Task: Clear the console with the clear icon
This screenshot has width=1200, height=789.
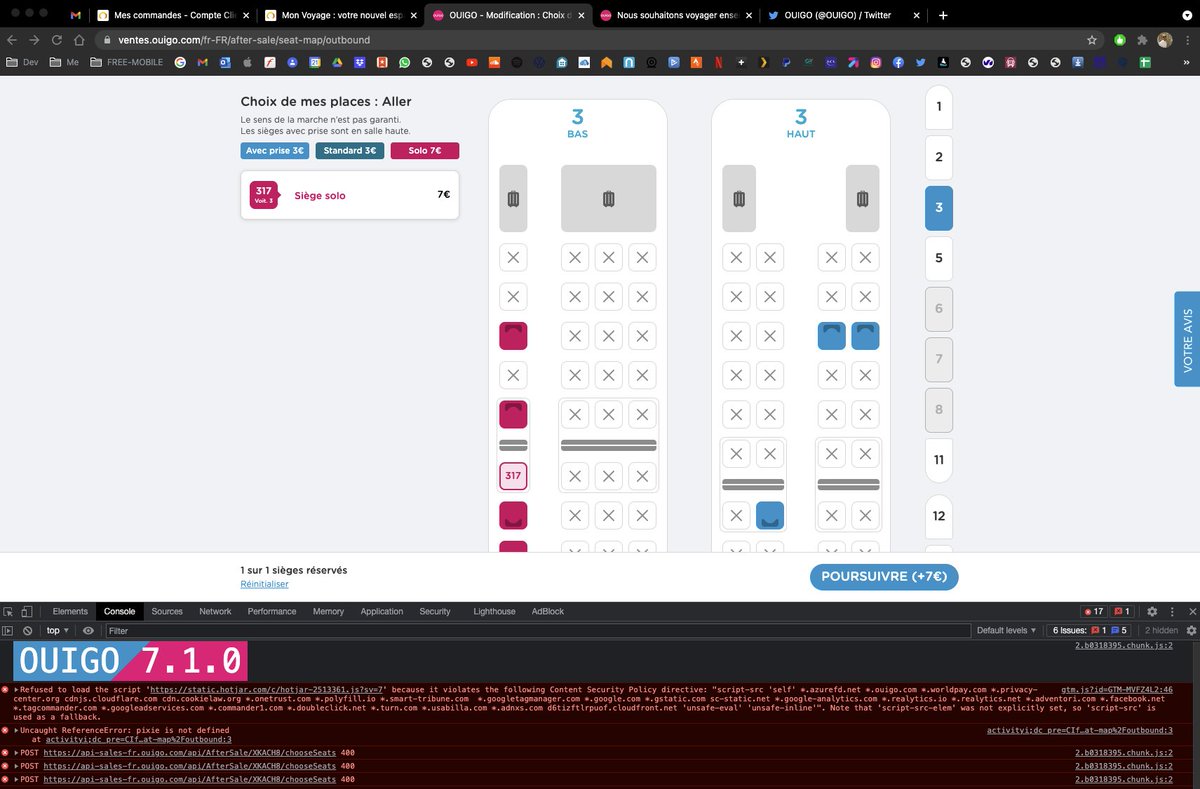Action: (28, 631)
